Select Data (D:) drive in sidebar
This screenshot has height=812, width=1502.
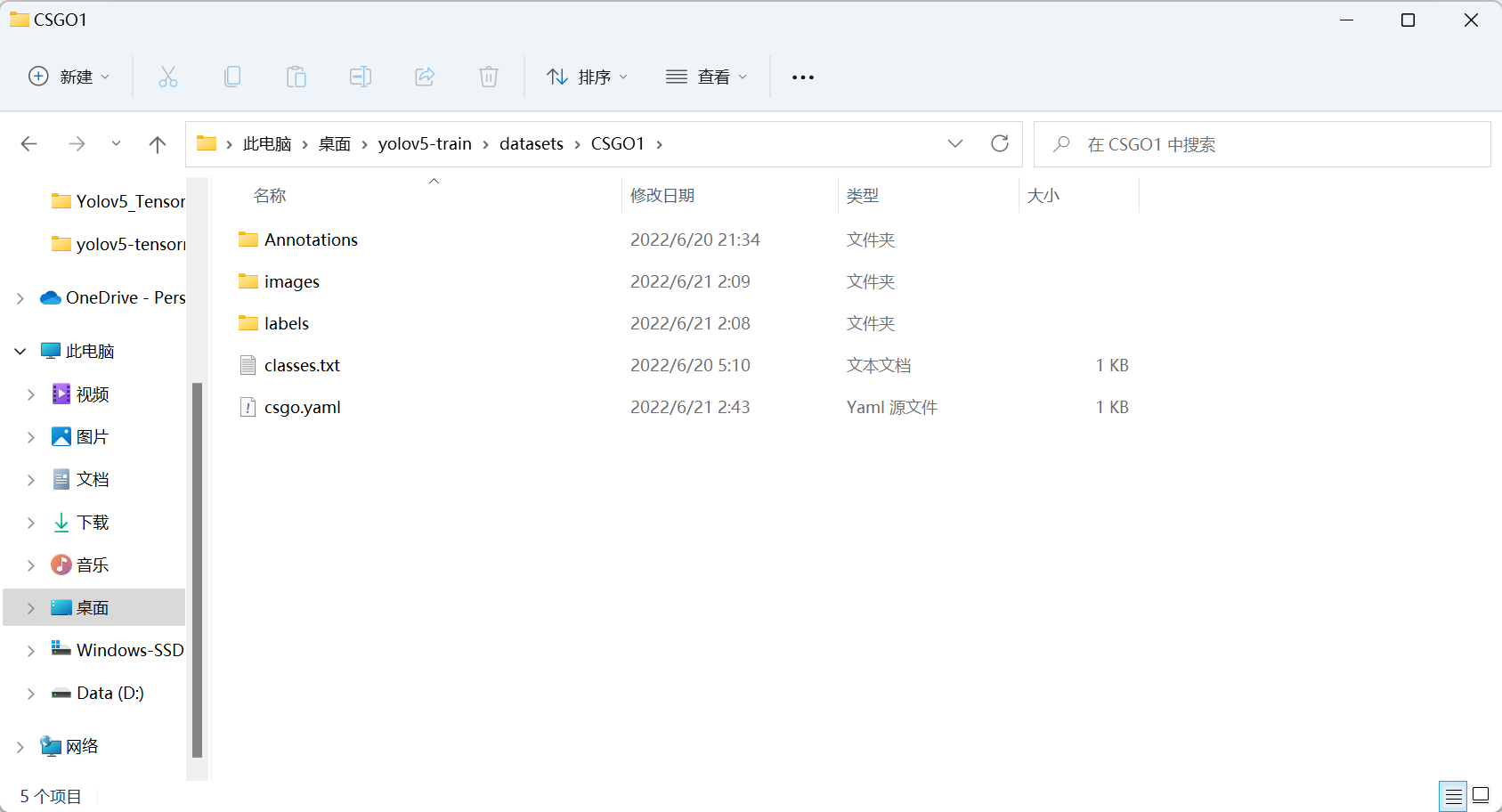(x=98, y=693)
